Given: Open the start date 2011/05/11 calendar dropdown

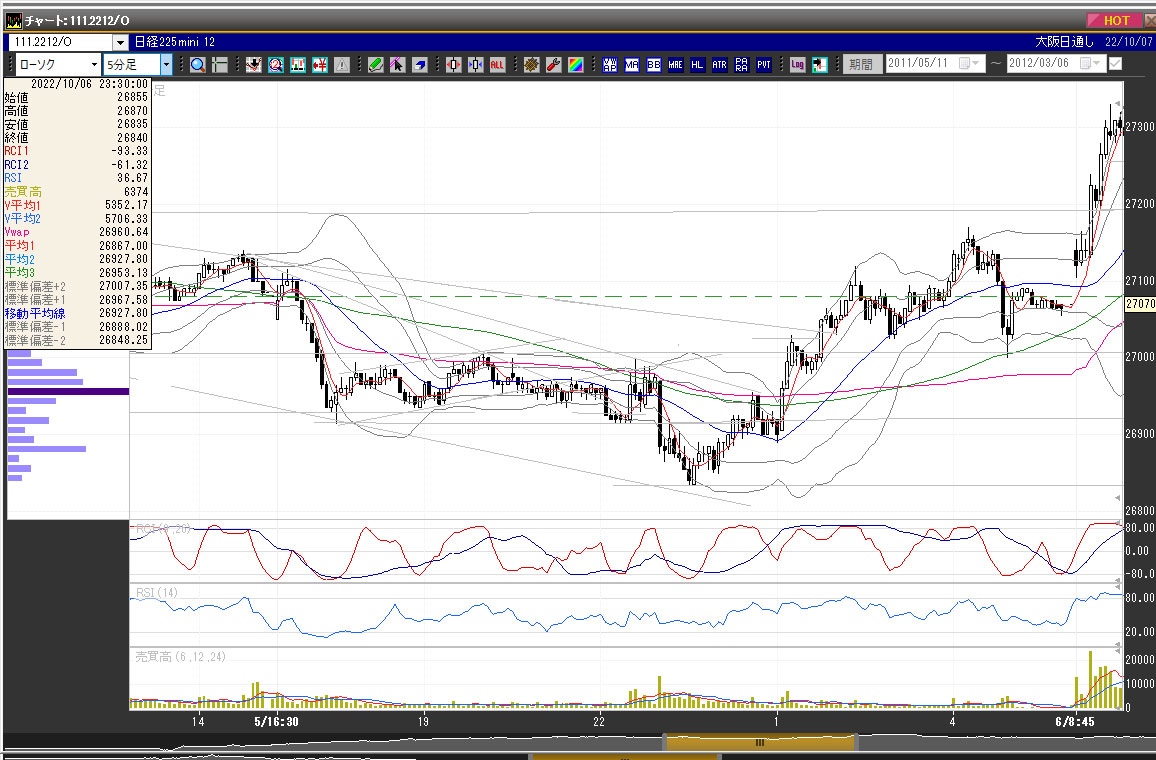Looking at the screenshot, I should pos(969,64).
